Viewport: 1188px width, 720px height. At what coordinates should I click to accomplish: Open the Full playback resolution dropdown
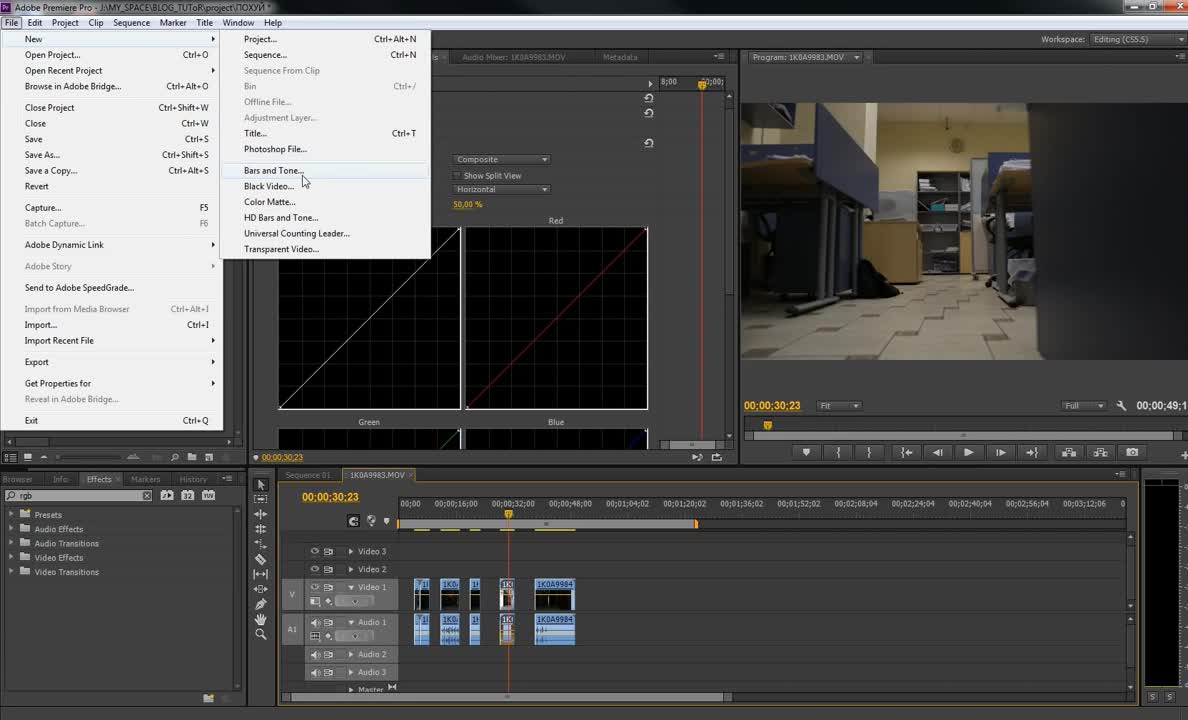pos(1083,406)
